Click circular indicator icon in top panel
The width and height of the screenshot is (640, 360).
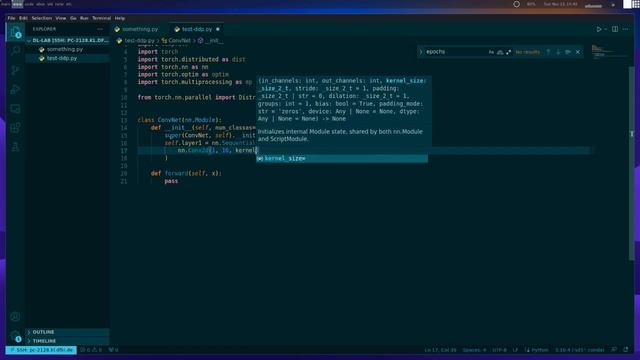tap(516, 4)
